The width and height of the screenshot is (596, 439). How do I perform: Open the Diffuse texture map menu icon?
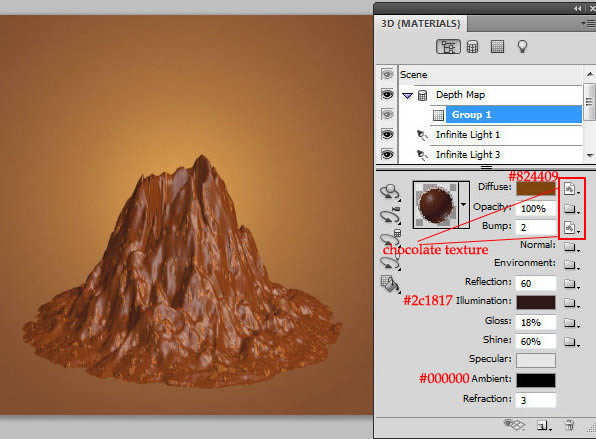point(571,189)
